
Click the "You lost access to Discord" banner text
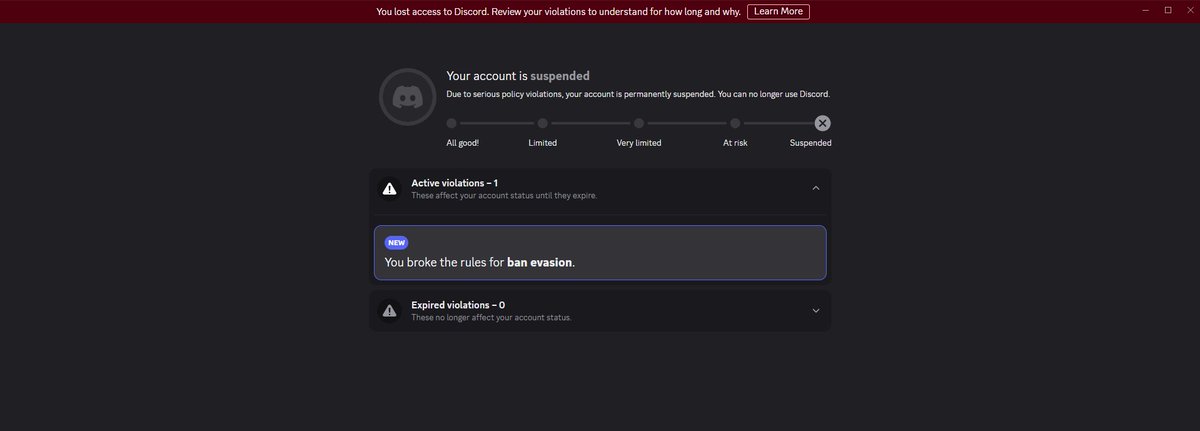pos(558,11)
